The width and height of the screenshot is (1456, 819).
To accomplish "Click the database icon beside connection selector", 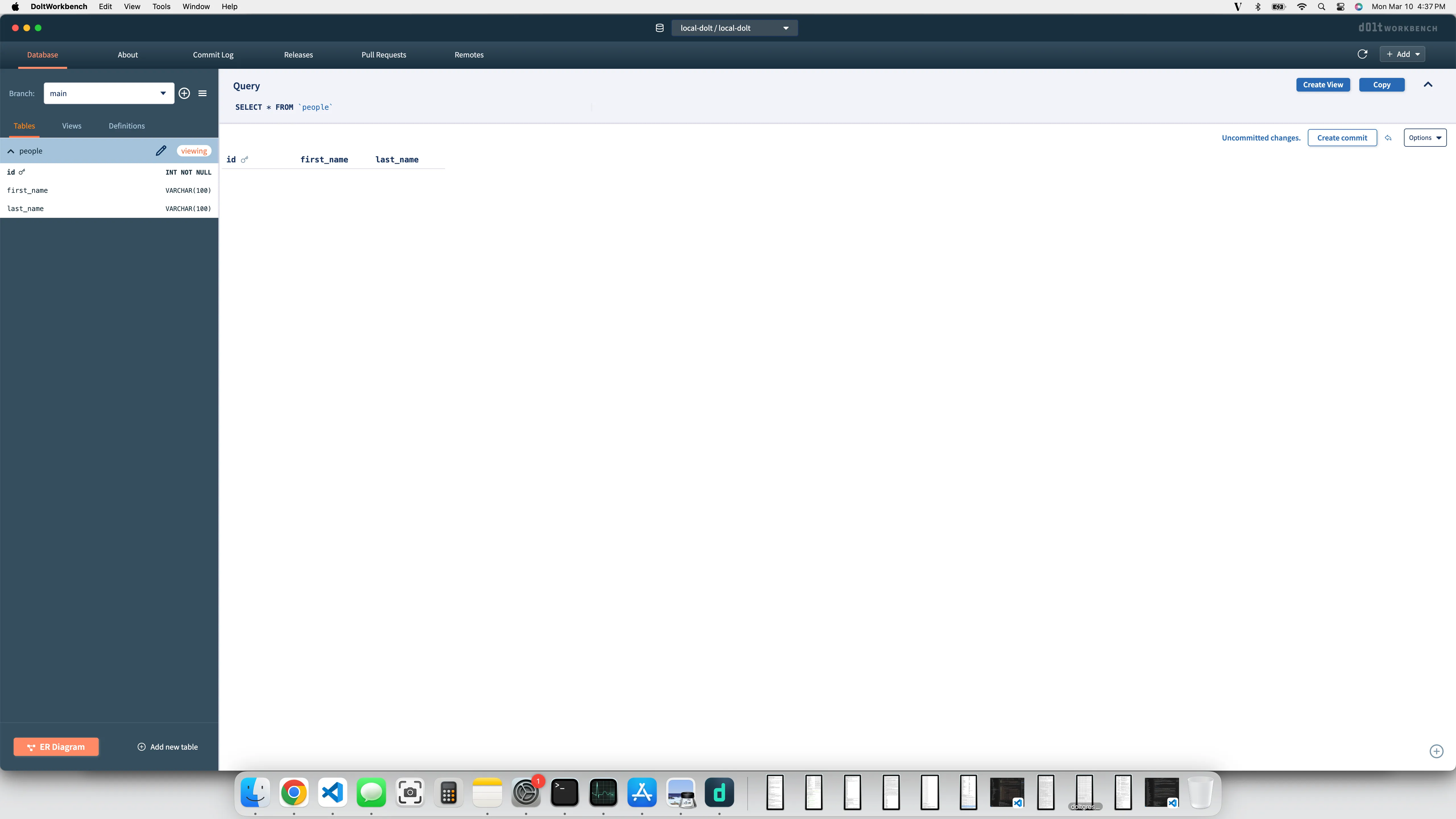I will (x=659, y=28).
